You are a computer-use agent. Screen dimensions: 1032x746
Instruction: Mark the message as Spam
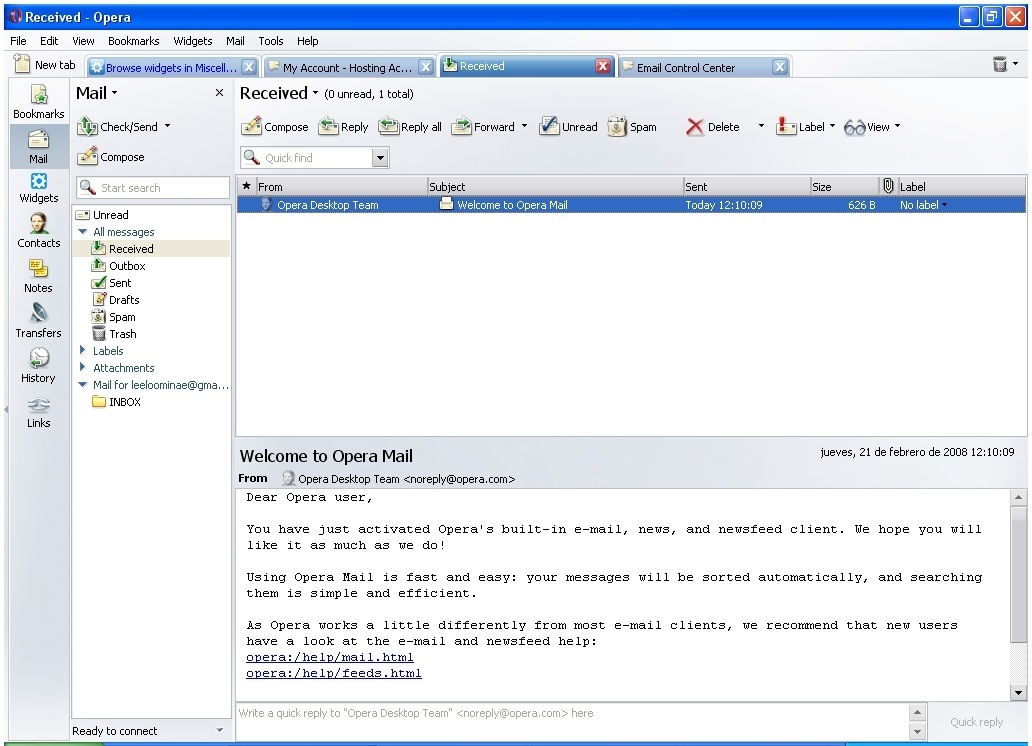tap(632, 127)
